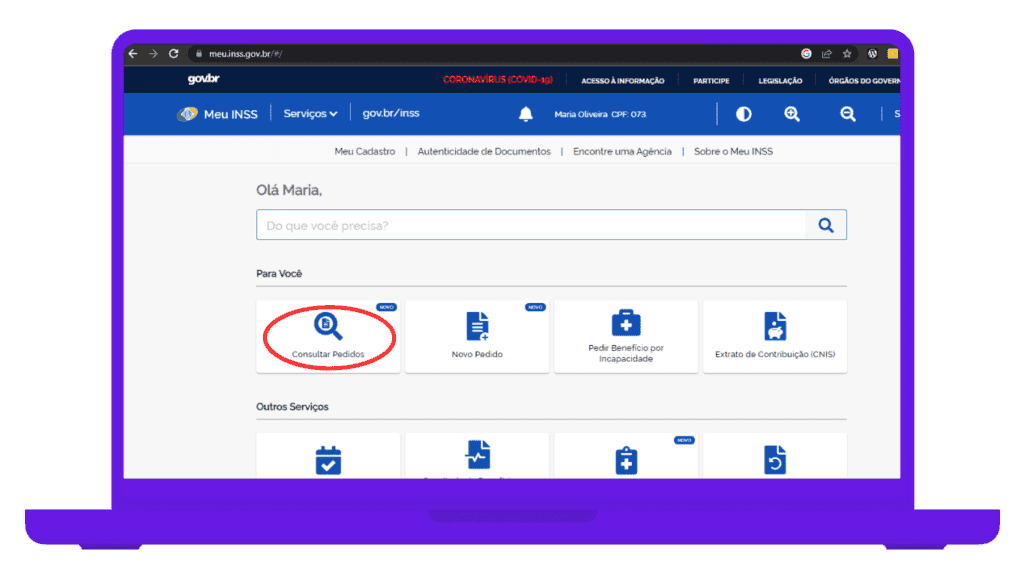The width and height of the screenshot is (1024, 576).
Task: Toggle high contrast mode icon
Action: pyautogui.click(x=743, y=114)
